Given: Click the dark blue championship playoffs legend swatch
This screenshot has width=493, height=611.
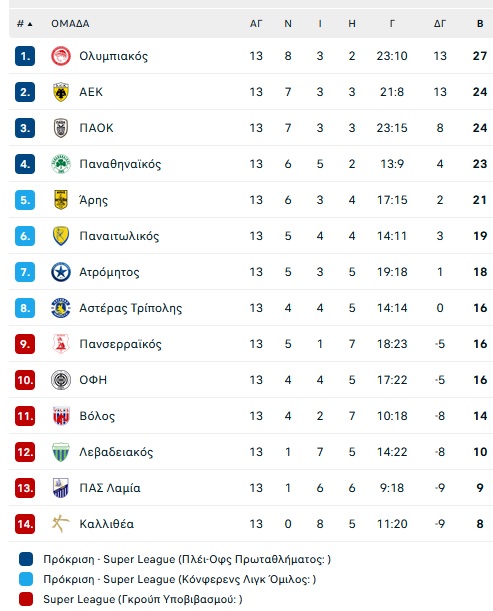Looking at the screenshot, I should [x=26, y=559].
